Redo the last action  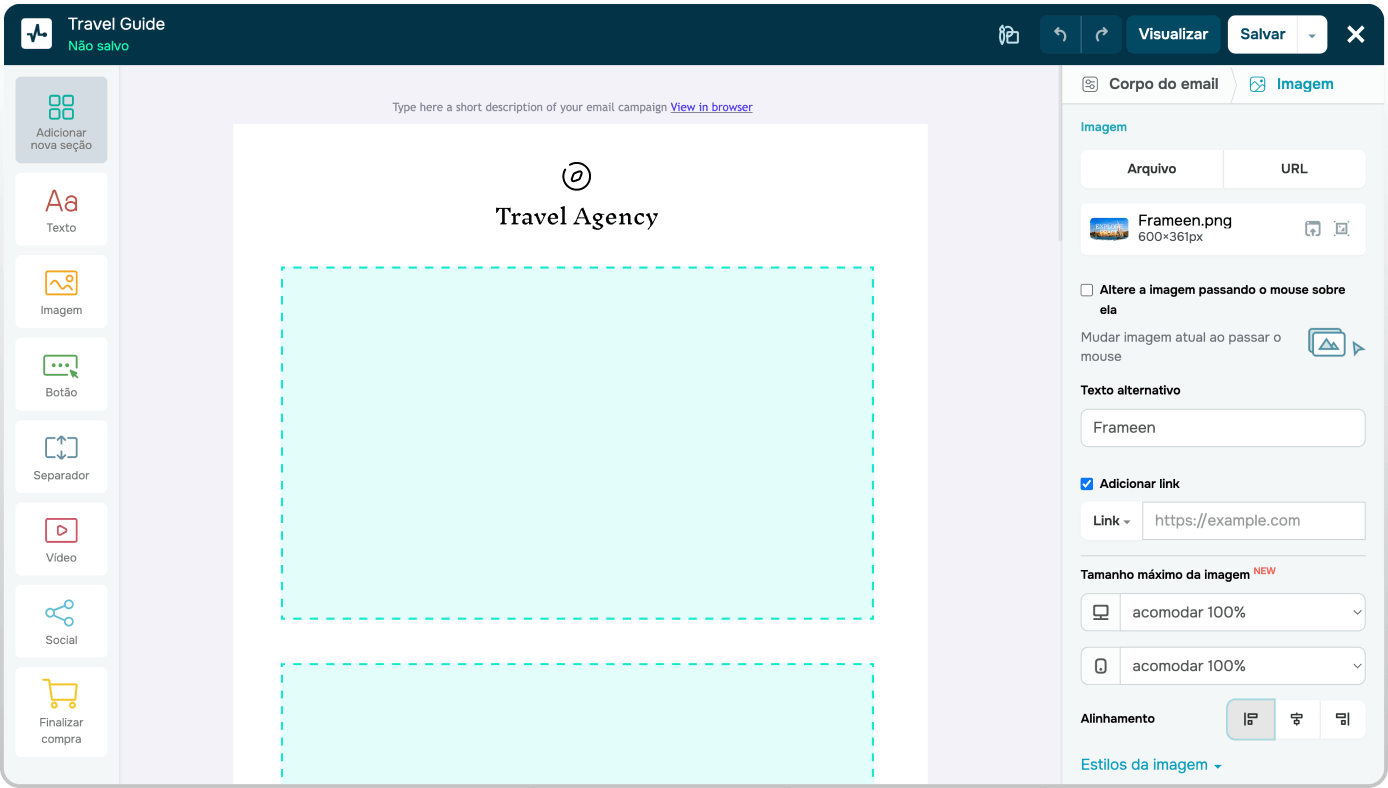click(1101, 34)
